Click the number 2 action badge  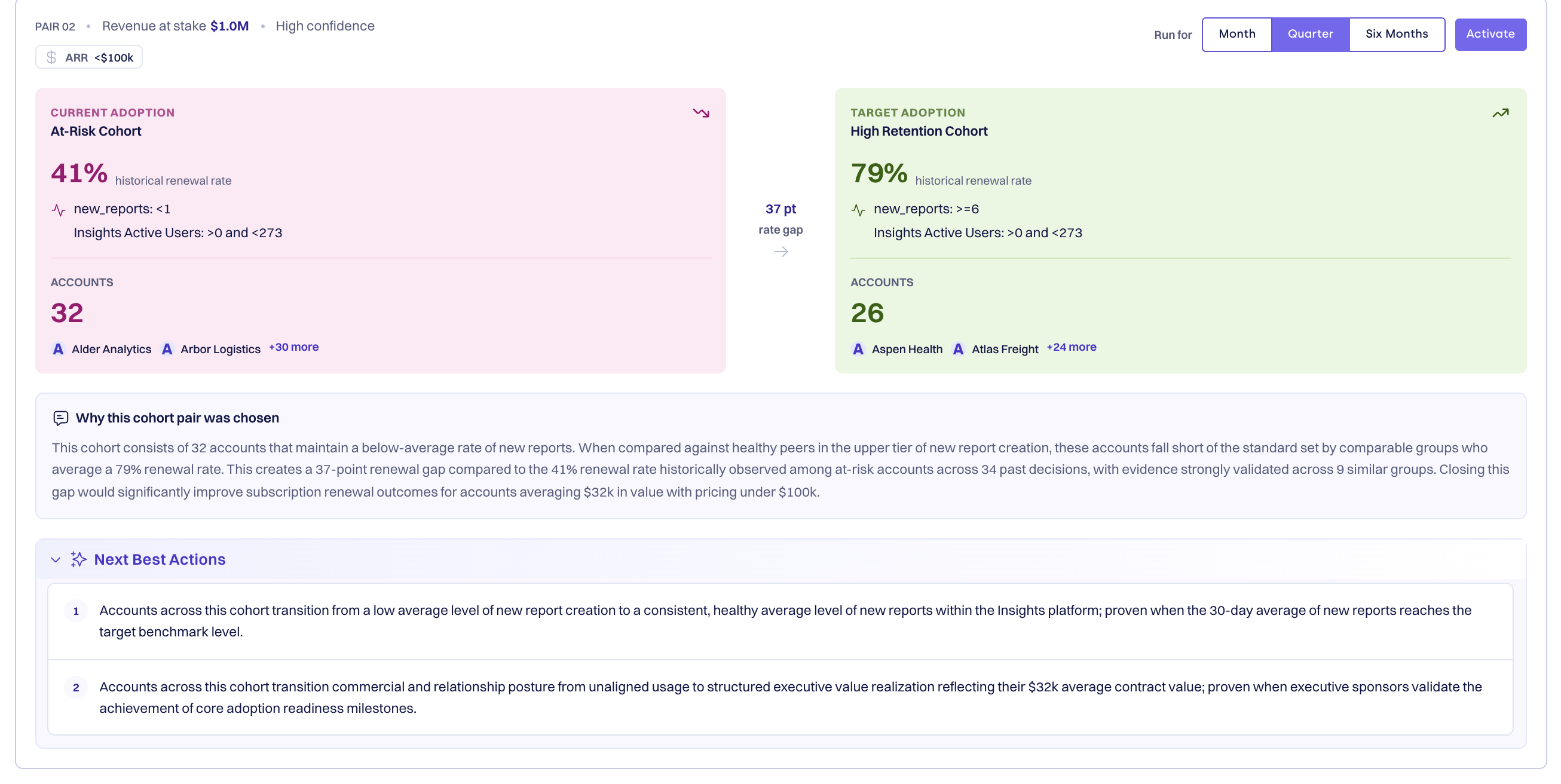pos(76,688)
